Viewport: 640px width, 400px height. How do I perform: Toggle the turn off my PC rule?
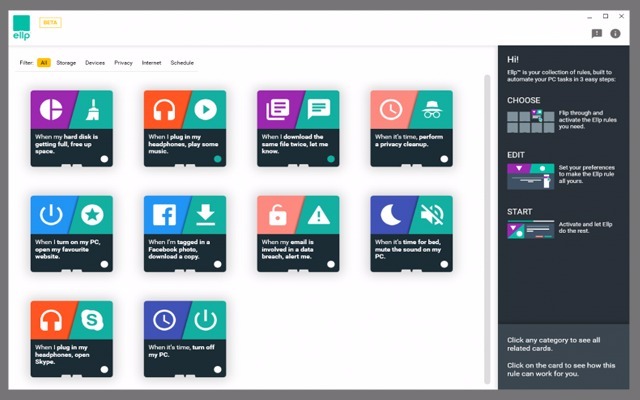point(217,369)
